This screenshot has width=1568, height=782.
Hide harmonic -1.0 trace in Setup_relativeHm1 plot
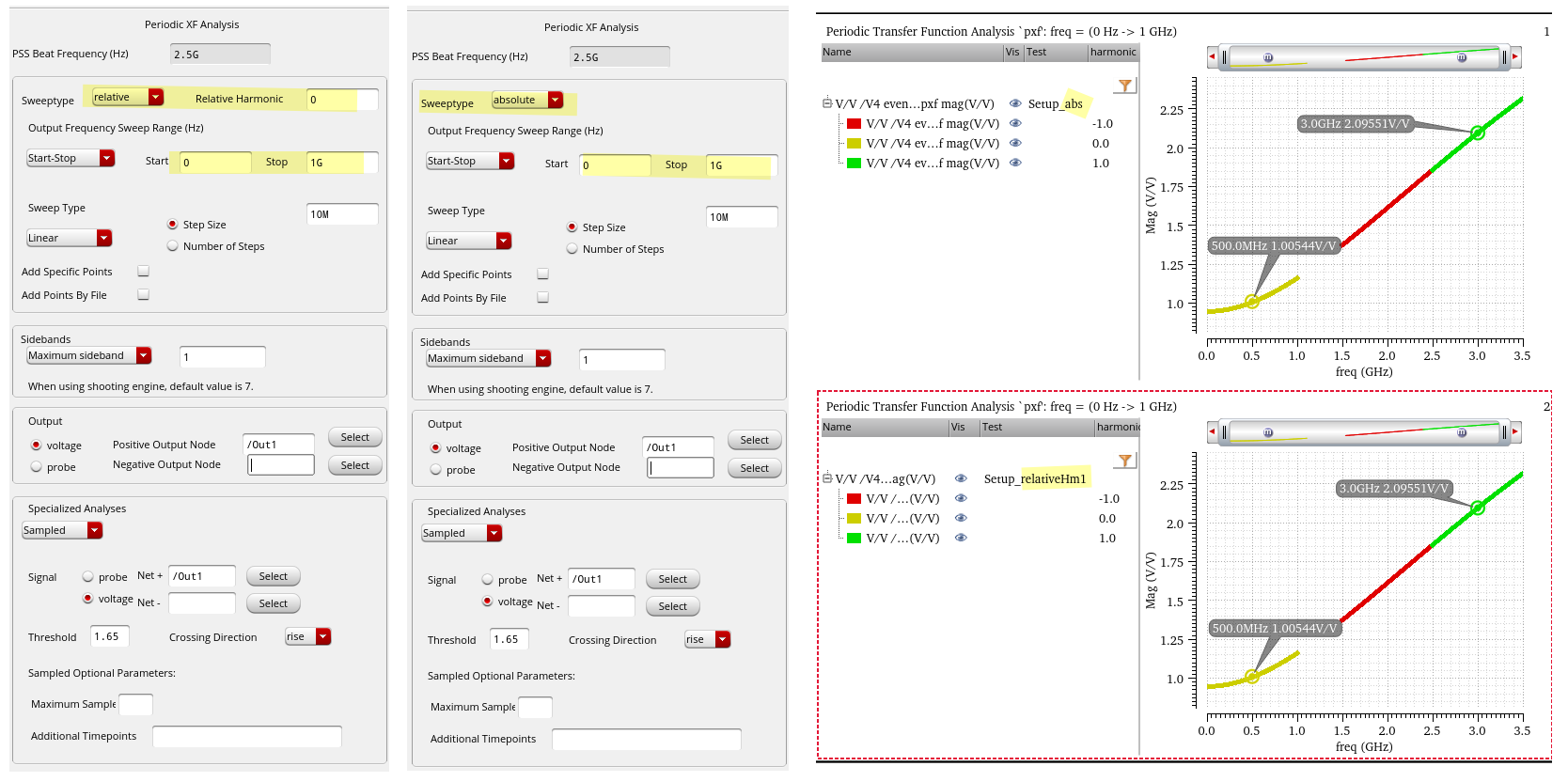tap(961, 498)
